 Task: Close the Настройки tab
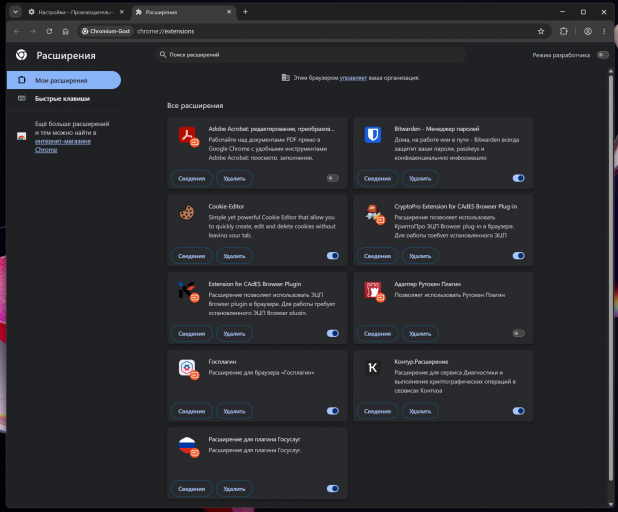(122, 12)
